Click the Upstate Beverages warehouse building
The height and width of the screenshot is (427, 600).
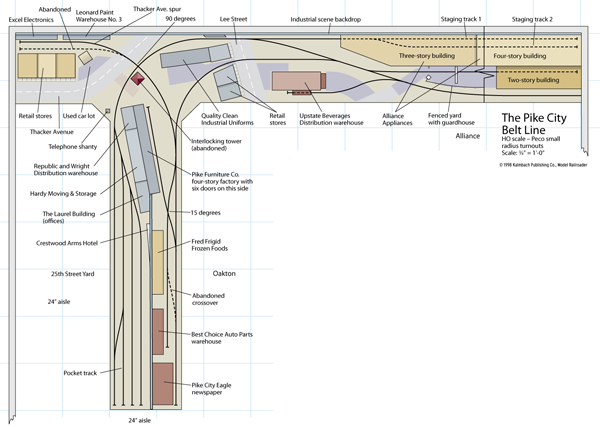coord(297,81)
